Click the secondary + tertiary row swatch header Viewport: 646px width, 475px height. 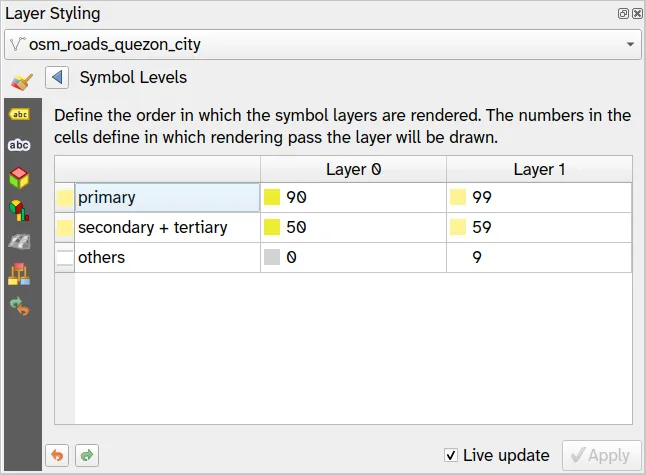click(x=65, y=227)
